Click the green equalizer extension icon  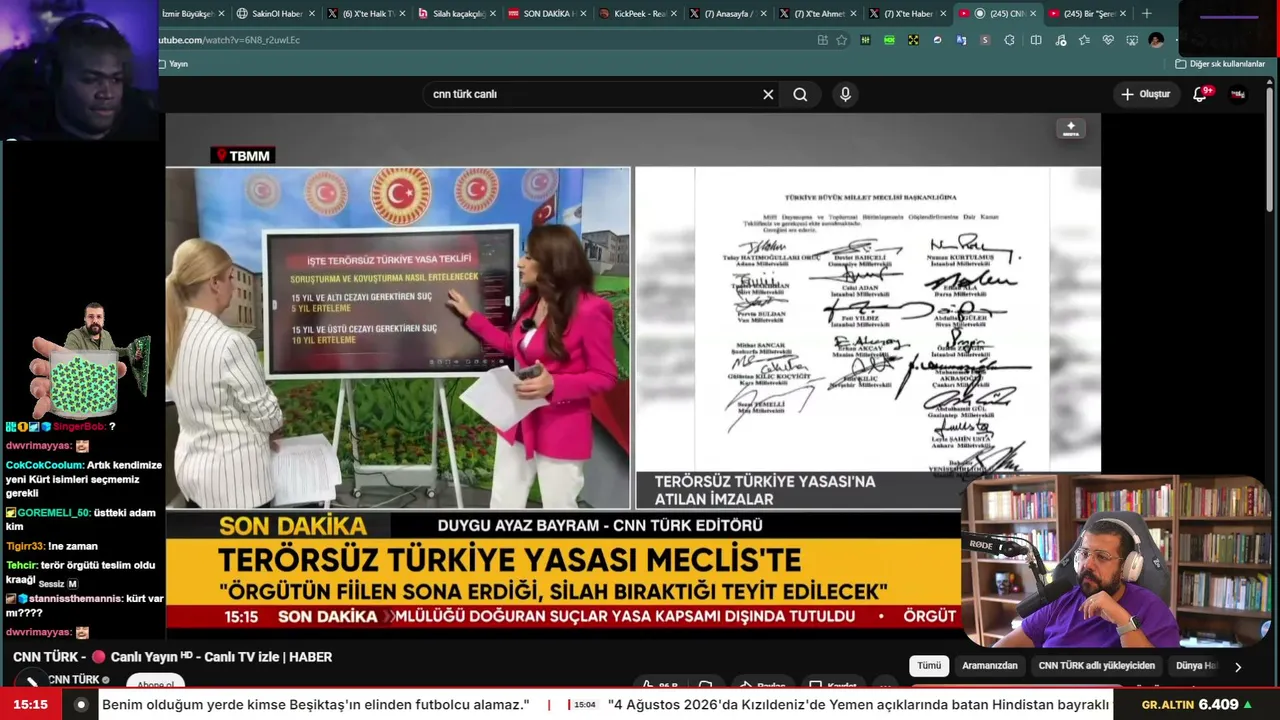865,40
